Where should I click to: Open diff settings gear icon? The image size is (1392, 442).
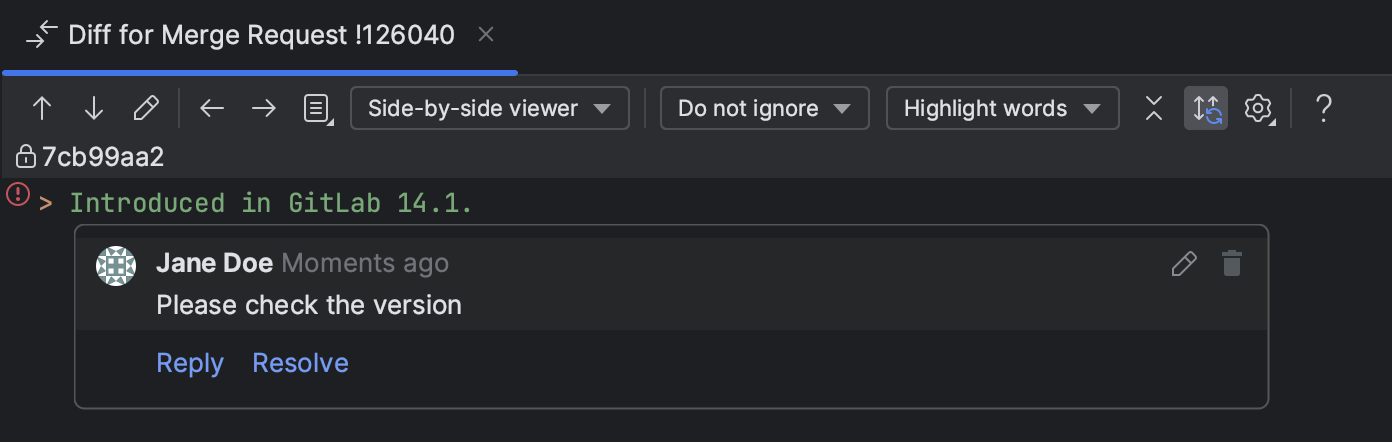click(1258, 108)
